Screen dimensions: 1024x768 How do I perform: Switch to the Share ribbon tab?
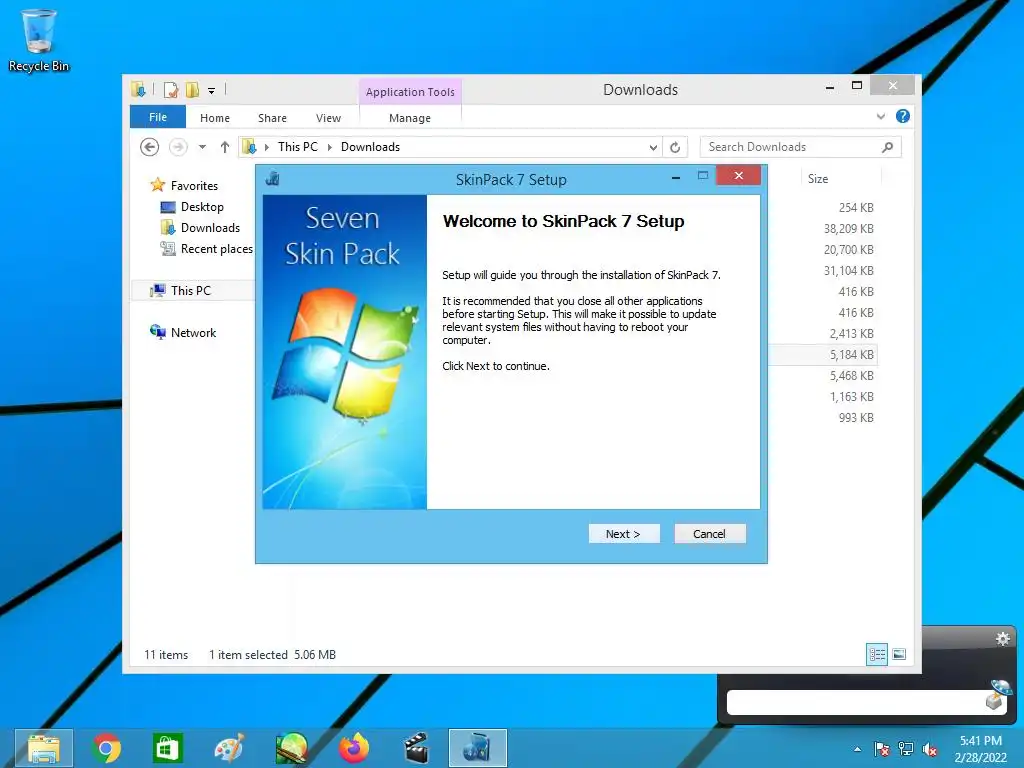(x=272, y=118)
